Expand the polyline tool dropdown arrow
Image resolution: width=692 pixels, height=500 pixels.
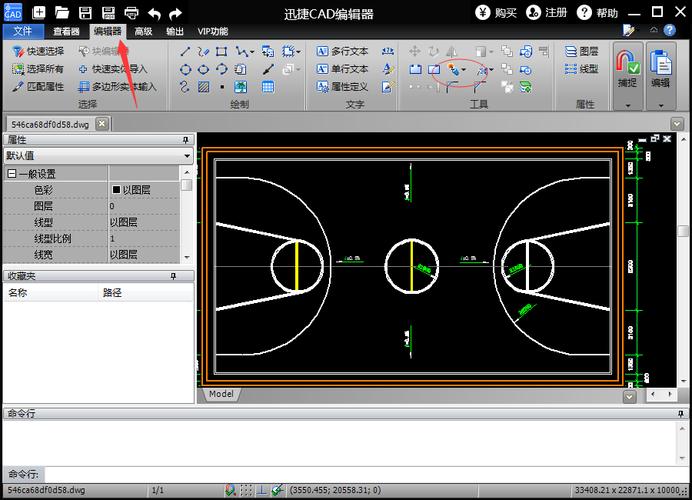[x=252, y=52]
